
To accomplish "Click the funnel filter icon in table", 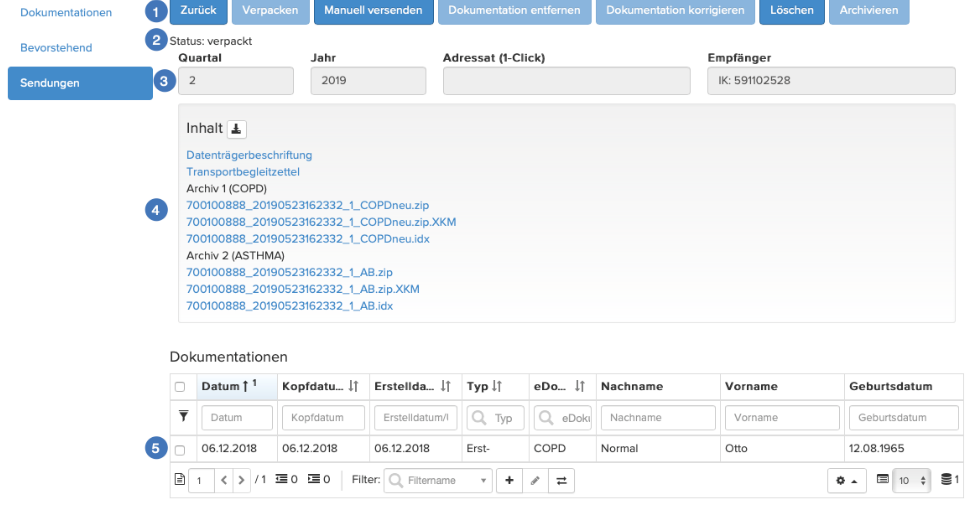I will 183,416.
